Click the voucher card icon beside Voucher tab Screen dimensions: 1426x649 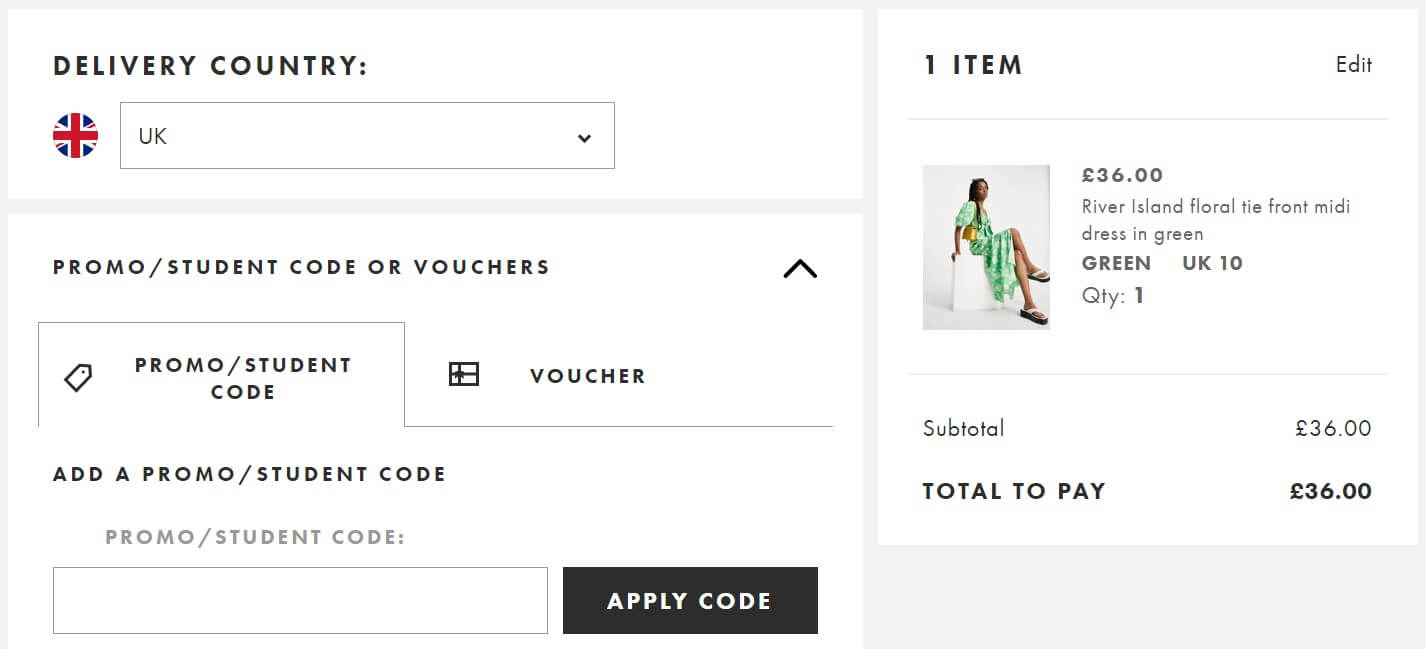coord(463,374)
